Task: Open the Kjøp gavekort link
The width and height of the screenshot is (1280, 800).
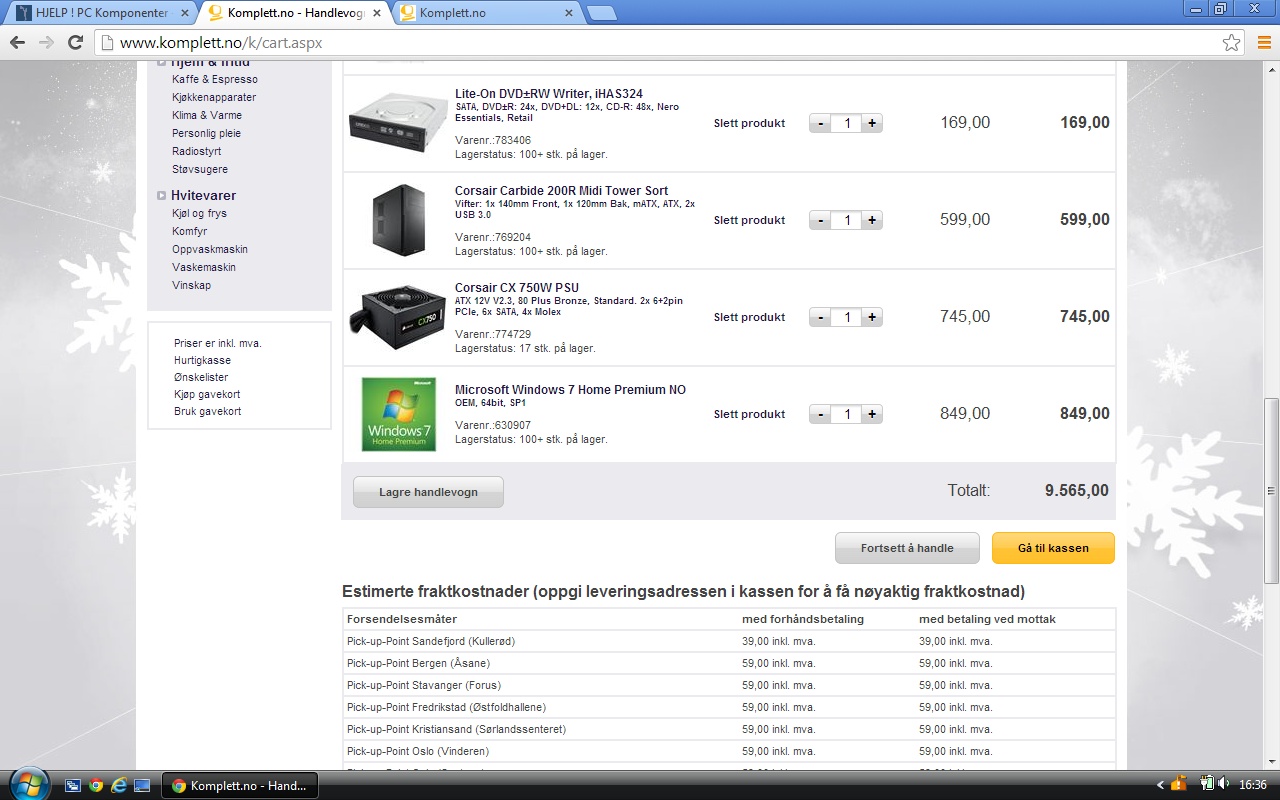Action: [207, 394]
